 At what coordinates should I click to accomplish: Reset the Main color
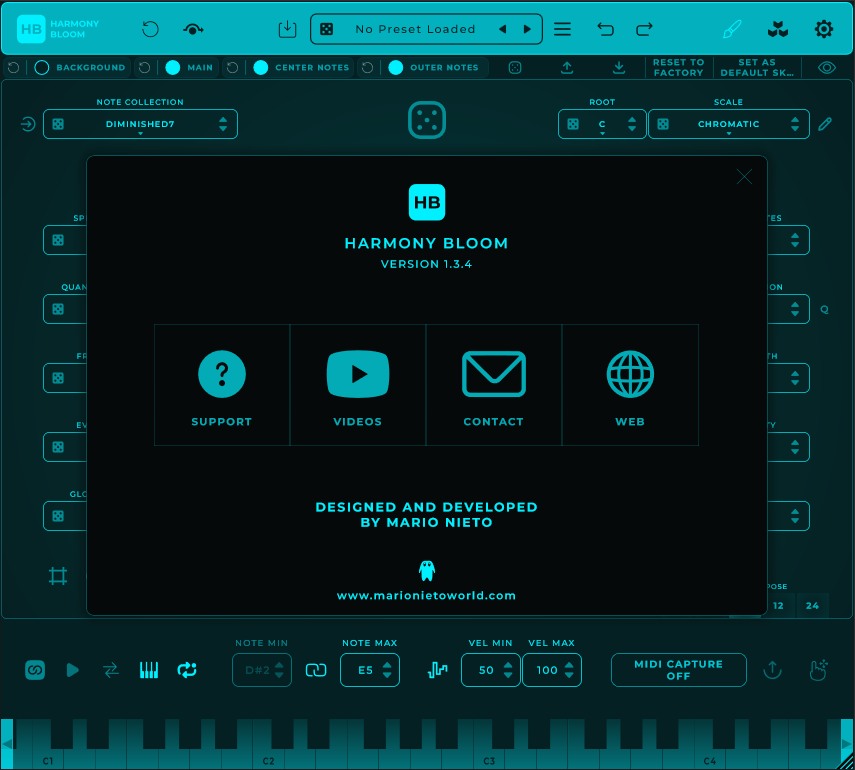click(144, 68)
